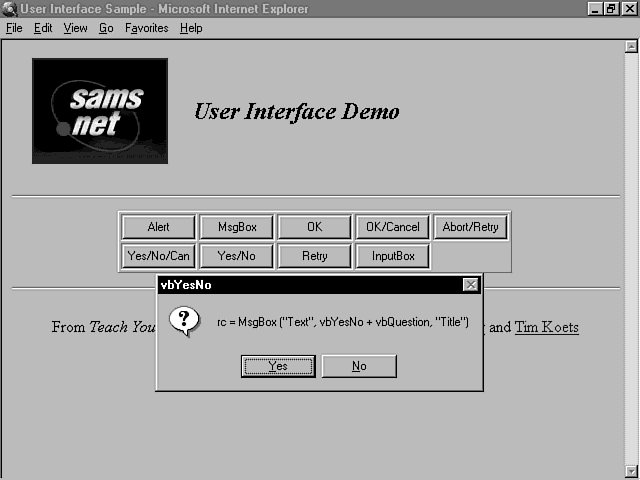
Task: Open the File menu
Action: tap(14, 28)
